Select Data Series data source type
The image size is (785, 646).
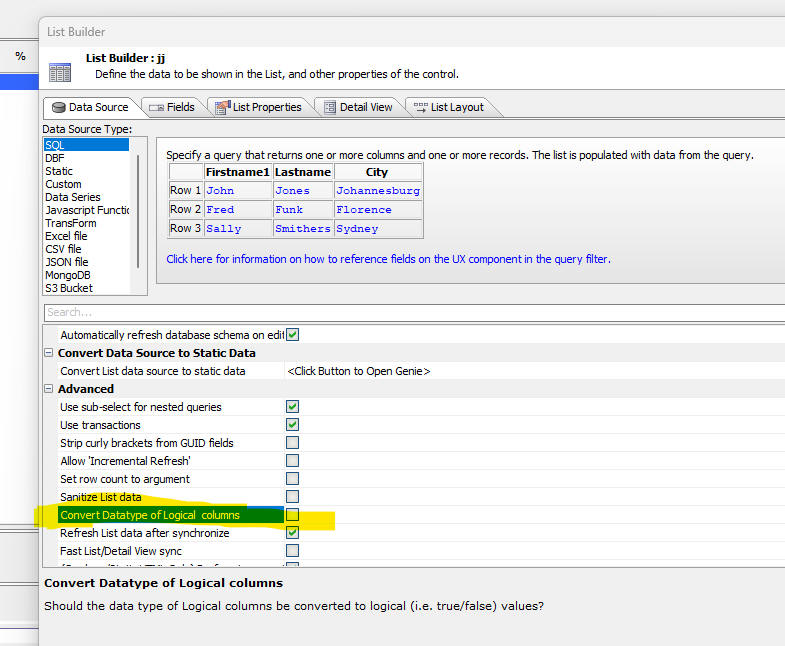[86, 197]
